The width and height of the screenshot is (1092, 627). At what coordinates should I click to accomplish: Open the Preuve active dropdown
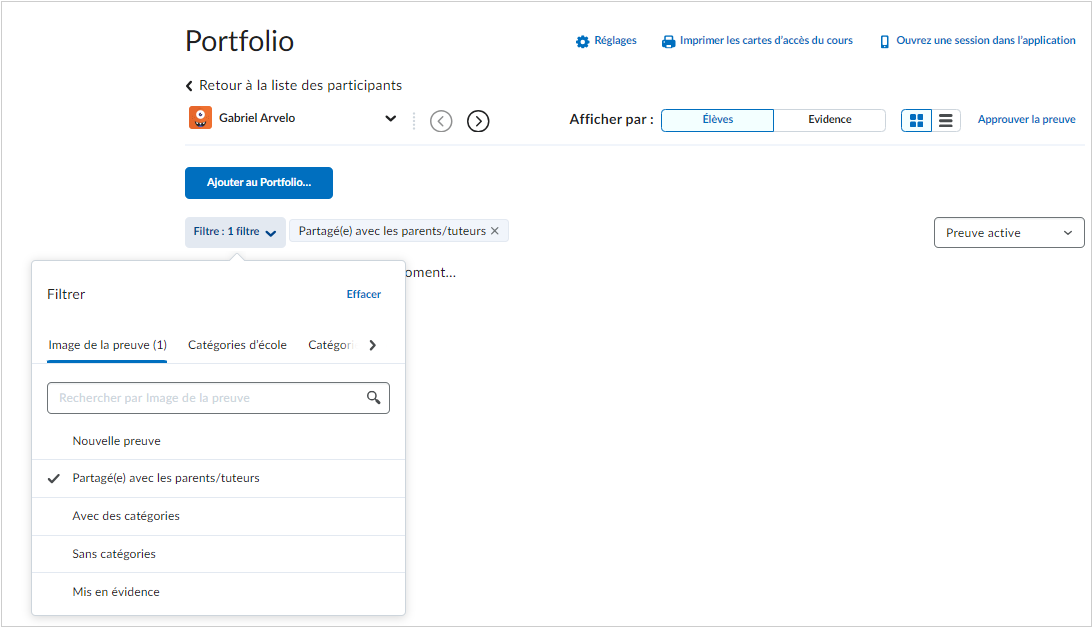[x=1008, y=233]
